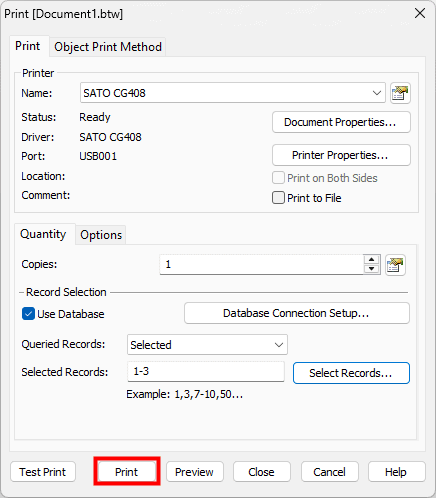Image resolution: width=436 pixels, height=498 pixels.
Task: Toggle the Print on Both Sides checkbox
Action: pos(278,178)
